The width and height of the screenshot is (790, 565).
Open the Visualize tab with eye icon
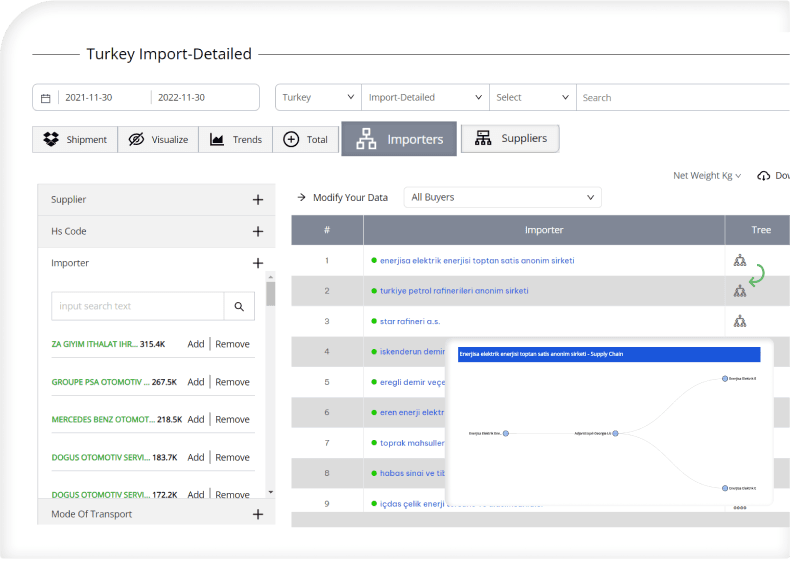[158, 140]
